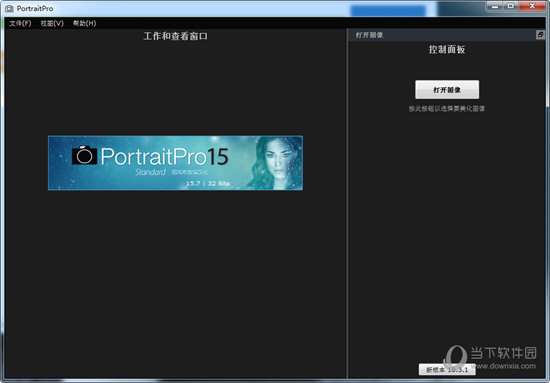Image resolution: width=550 pixels, height=383 pixels.
Task: Click the 控制面板 heading text
Action: point(447,49)
